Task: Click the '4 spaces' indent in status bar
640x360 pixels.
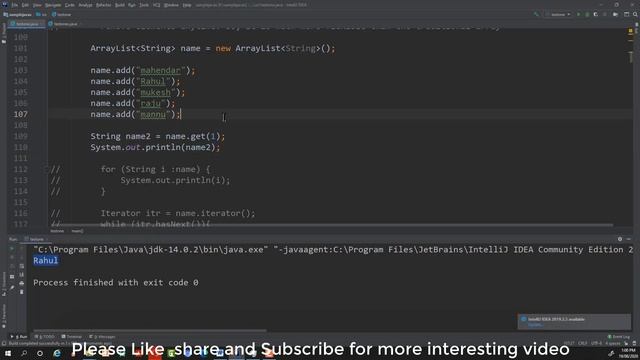Action: (x=613, y=343)
